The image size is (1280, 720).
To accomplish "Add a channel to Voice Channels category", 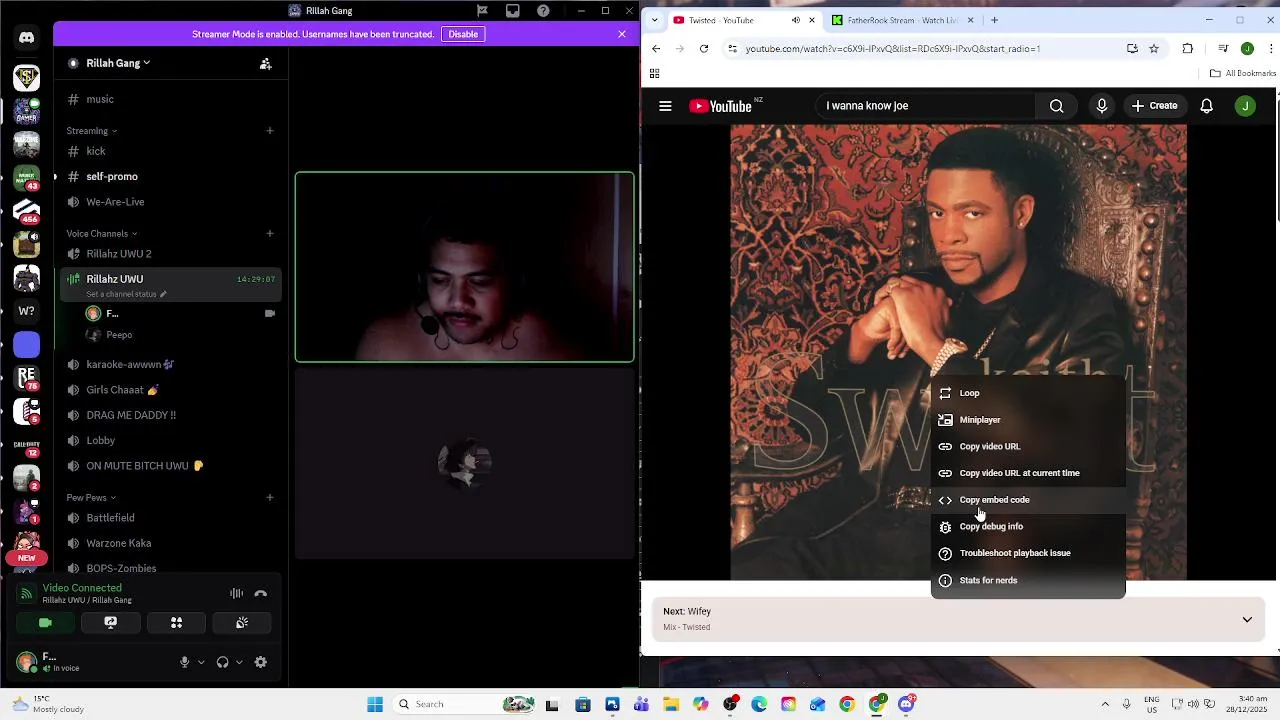I will (x=270, y=233).
